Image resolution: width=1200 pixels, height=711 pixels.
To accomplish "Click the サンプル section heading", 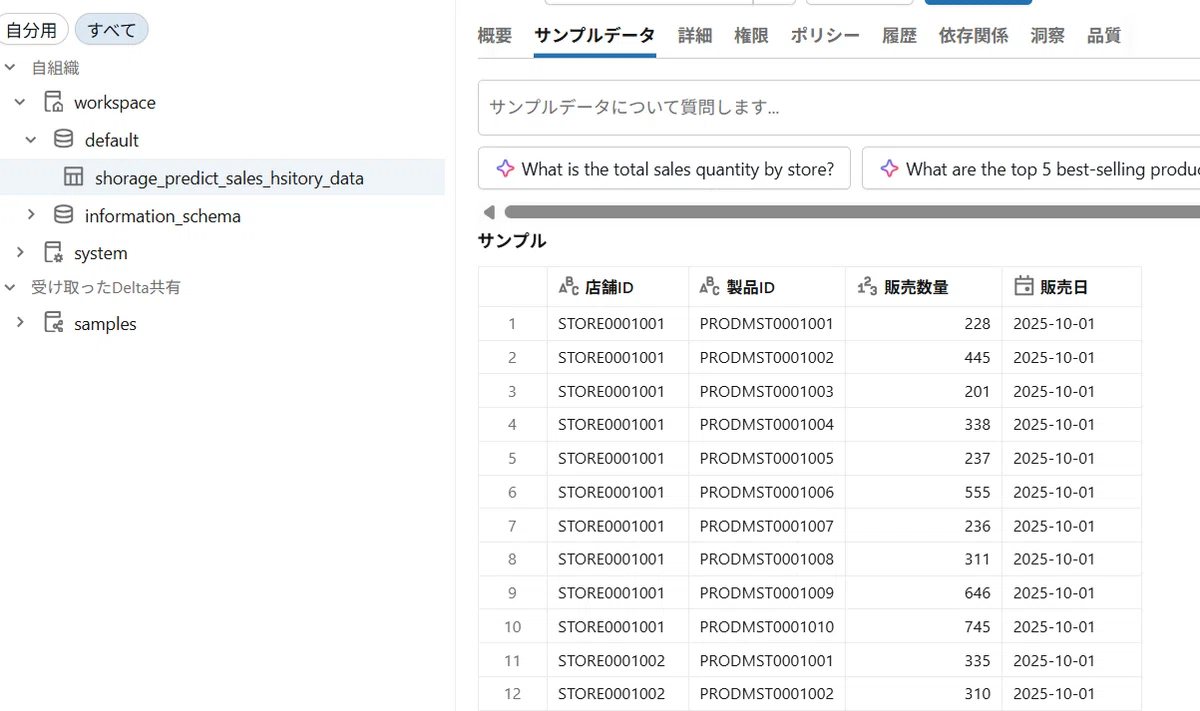I will (x=512, y=240).
